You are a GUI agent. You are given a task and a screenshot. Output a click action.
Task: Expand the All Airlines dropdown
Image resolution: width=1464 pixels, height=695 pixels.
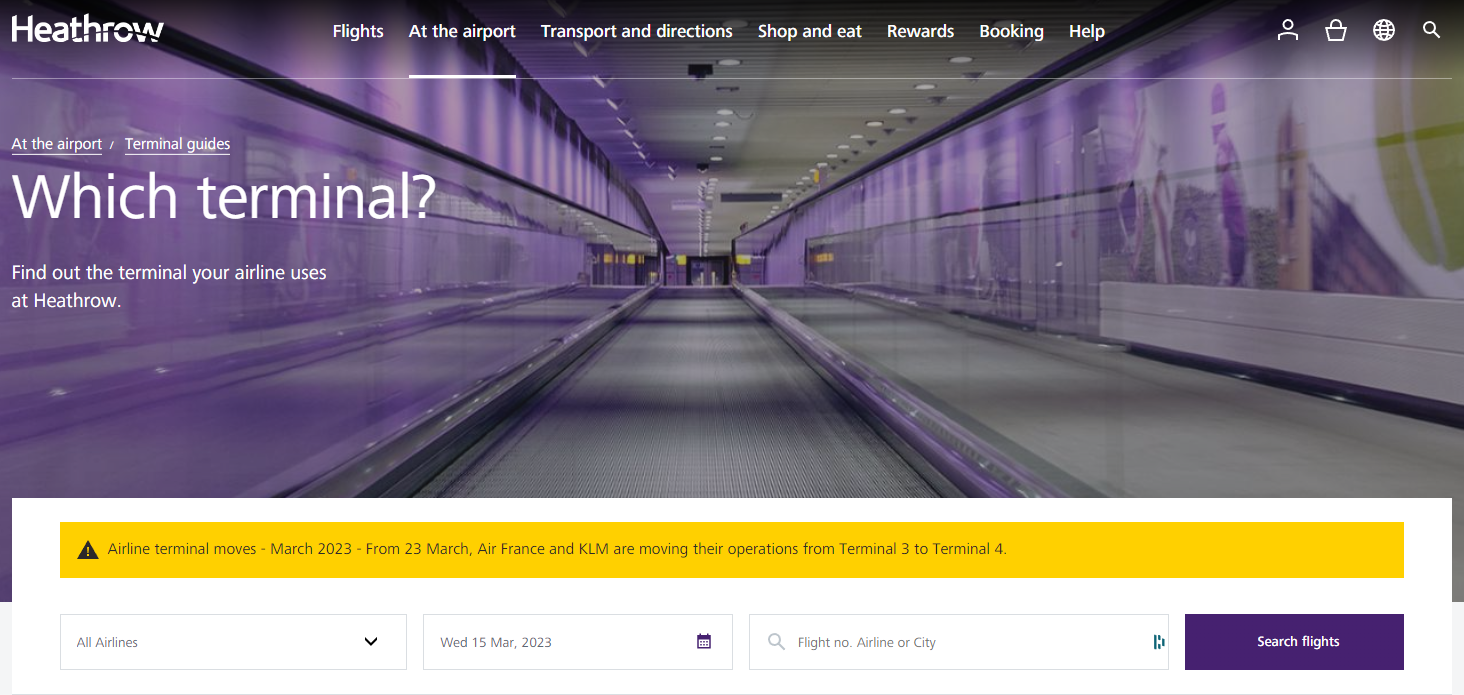tap(232, 641)
